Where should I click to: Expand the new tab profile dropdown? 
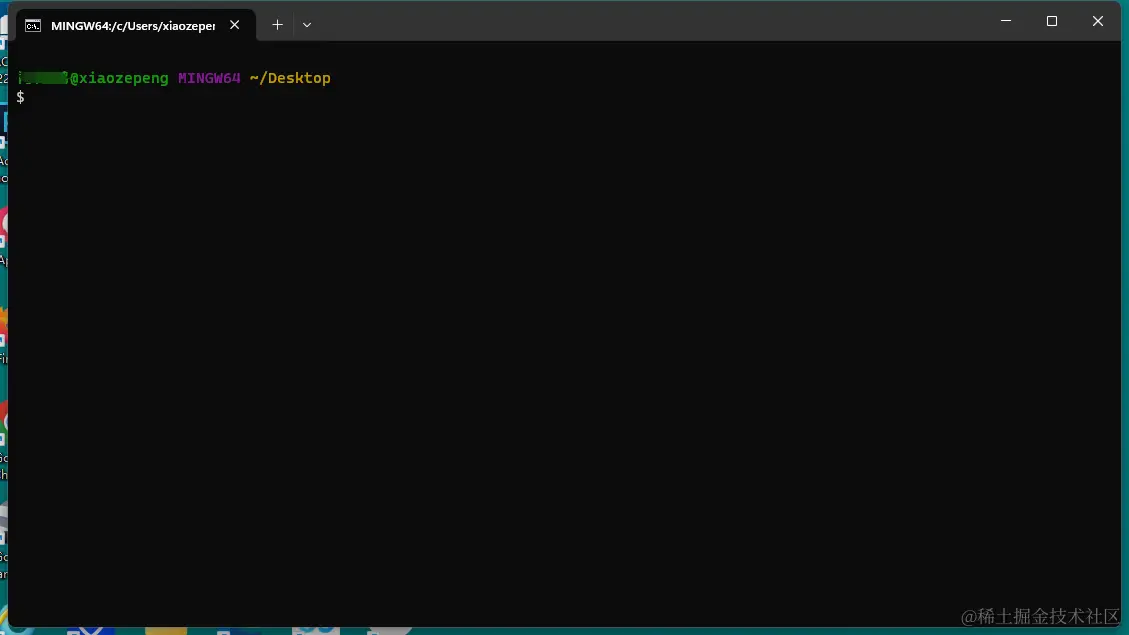click(307, 25)
